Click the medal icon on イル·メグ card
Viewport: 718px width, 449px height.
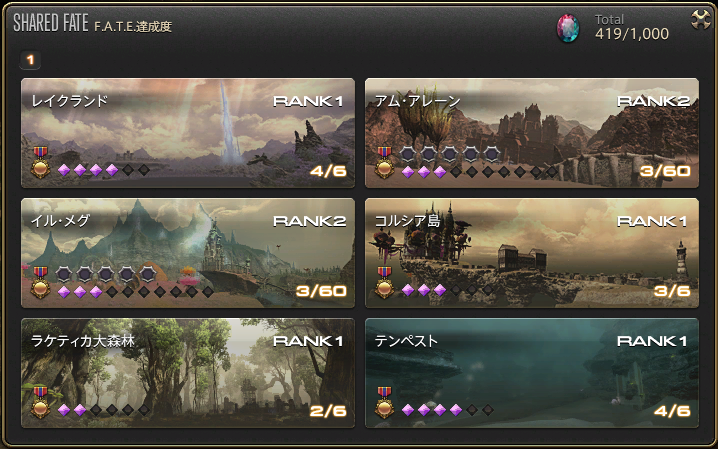pos(40,282)
